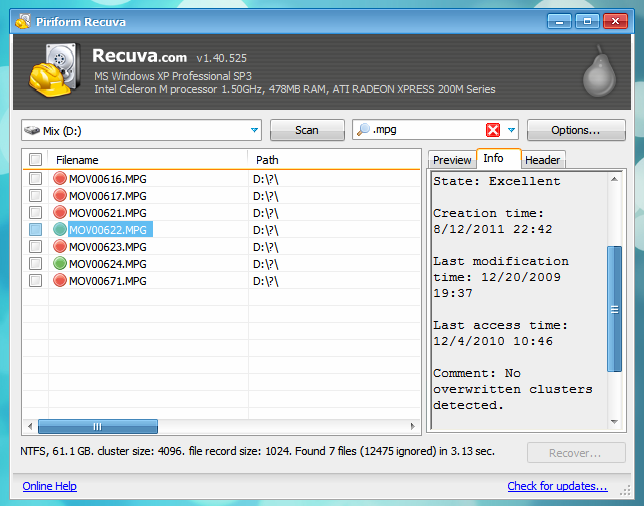
Task: Check the box for MOV00617.MPG
Action: 35,196
